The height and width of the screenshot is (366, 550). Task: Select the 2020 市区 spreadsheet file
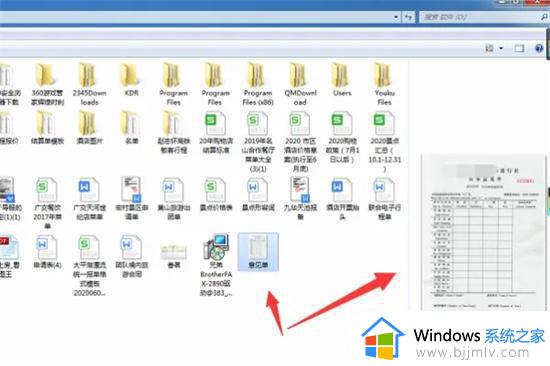coord(300,142)
